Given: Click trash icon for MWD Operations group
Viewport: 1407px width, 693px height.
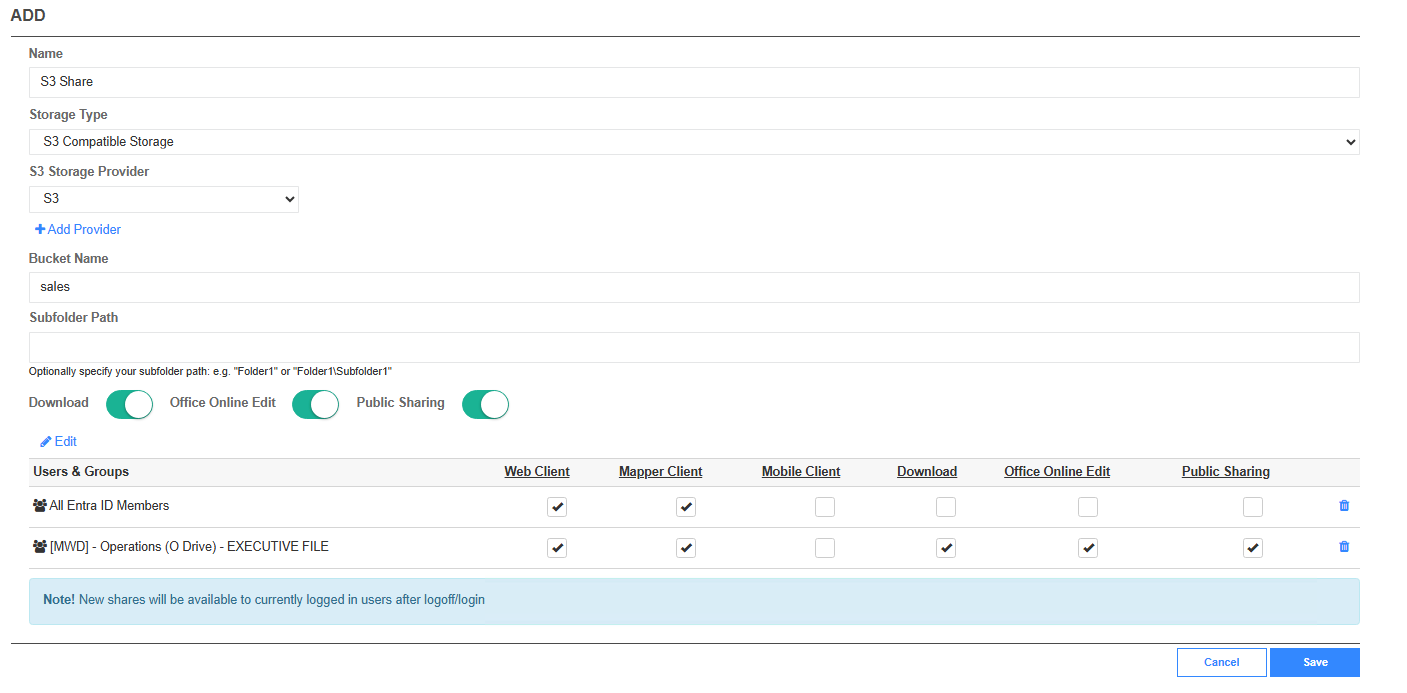Looking at the screenshot, I should point(1344,547).
